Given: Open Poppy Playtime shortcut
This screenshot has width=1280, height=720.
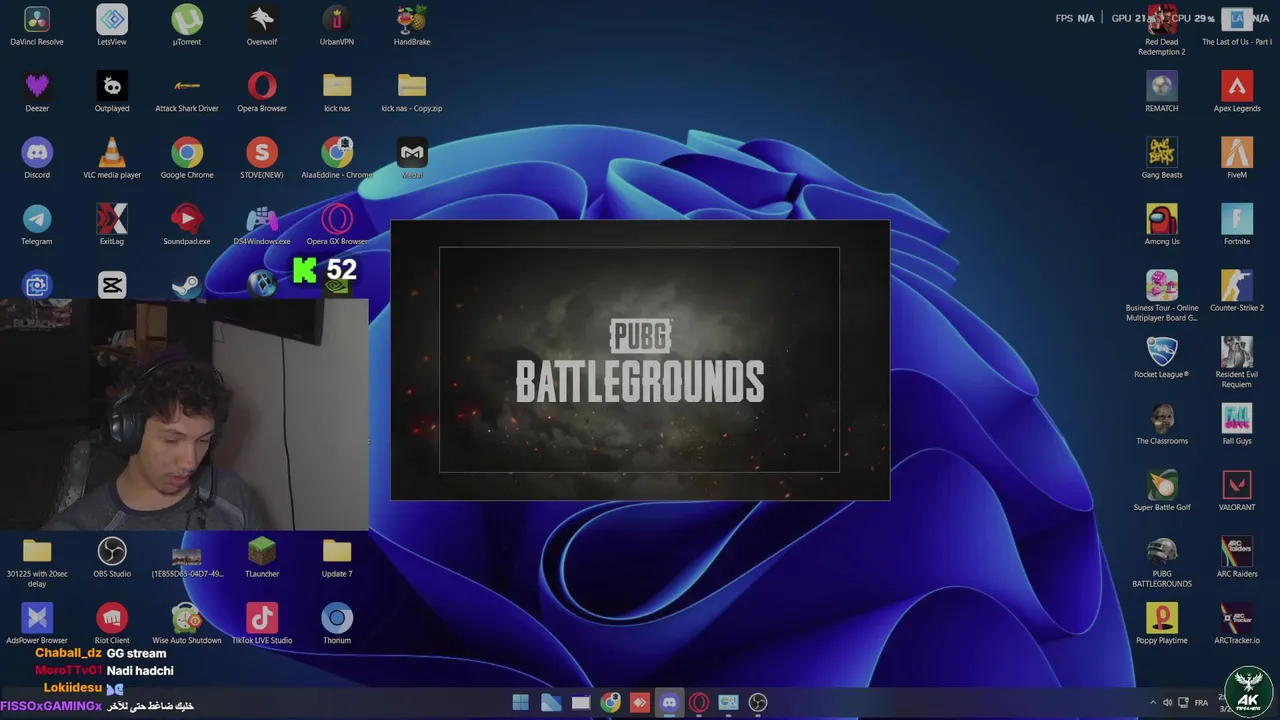Looking at the screenshot, I should [x=1162, y=624].
